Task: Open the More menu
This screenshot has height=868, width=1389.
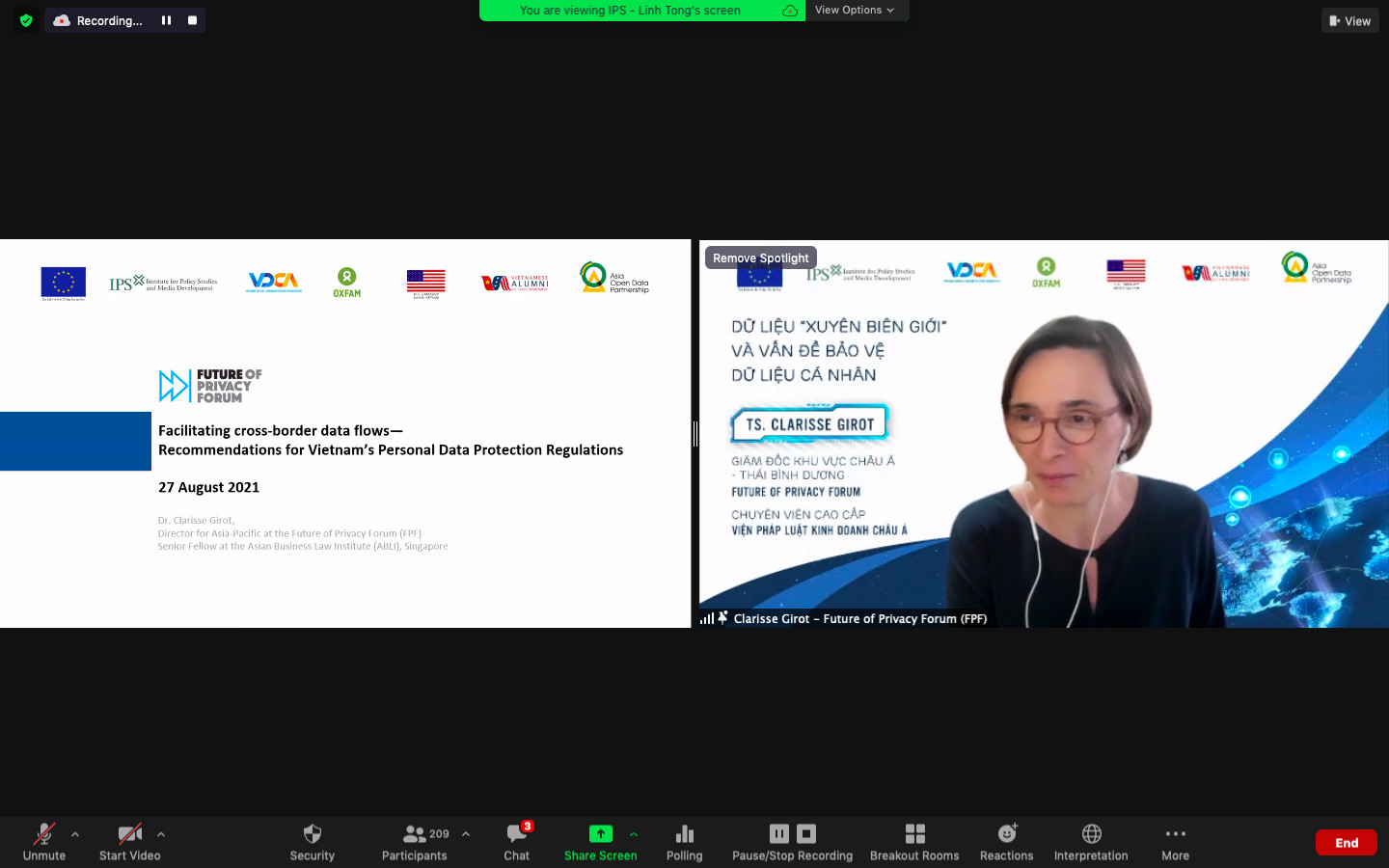Action: pyautogui.click(x=1175, y=834)
